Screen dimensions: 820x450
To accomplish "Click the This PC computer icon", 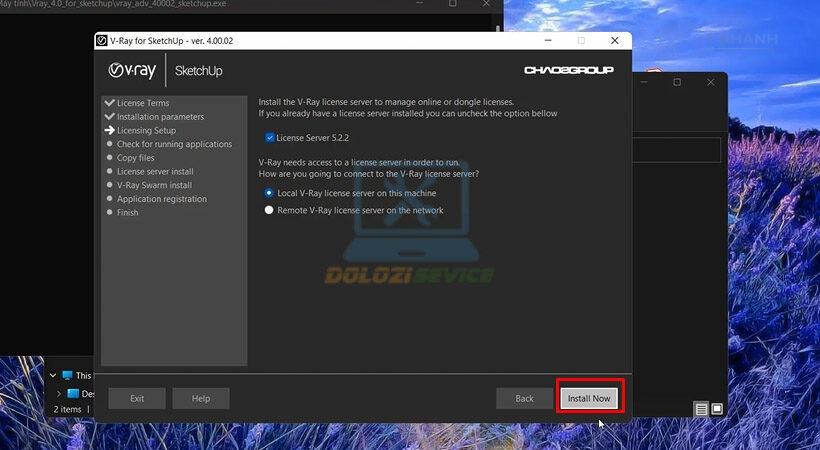I will point(67,375).
